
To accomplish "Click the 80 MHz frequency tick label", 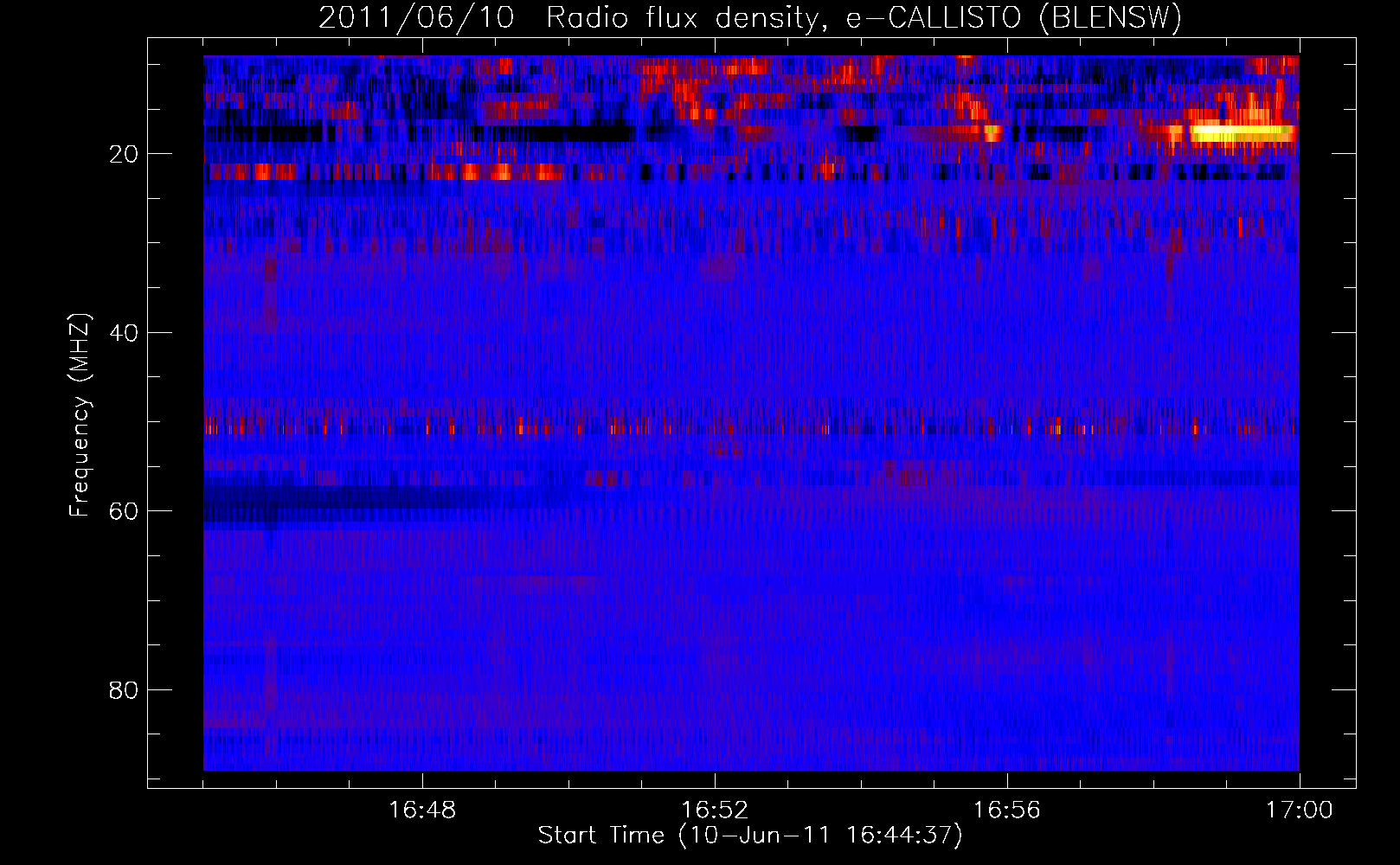I will click(x=124, y=690).
